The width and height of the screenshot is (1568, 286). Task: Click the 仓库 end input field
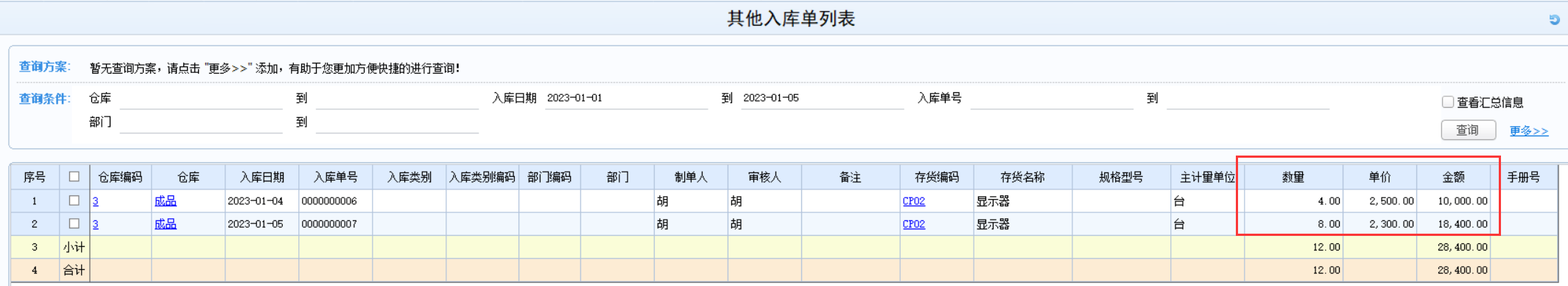pyautogui.click(x=397, y=99)
